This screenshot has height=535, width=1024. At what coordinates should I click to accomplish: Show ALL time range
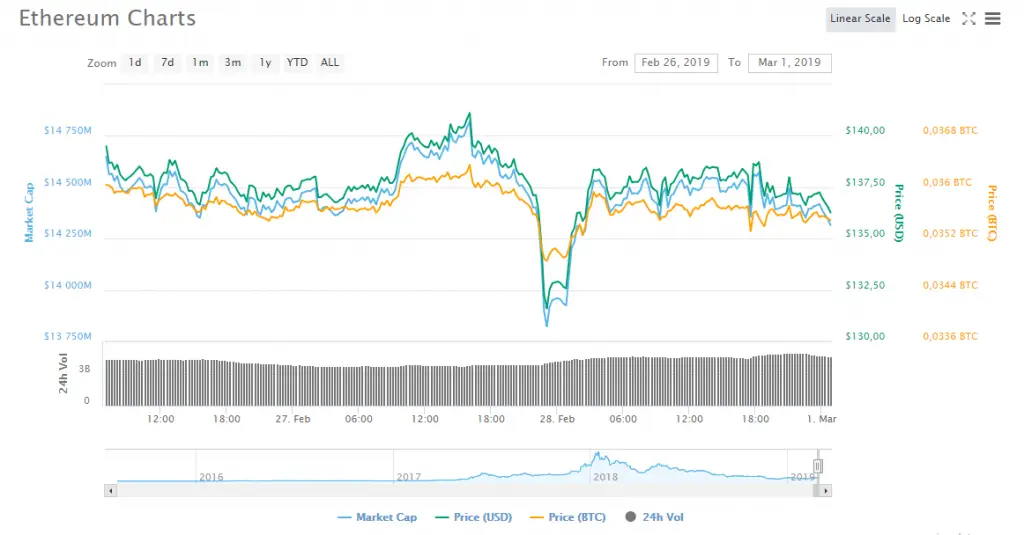pyautogui.click(x=330, y=63)
